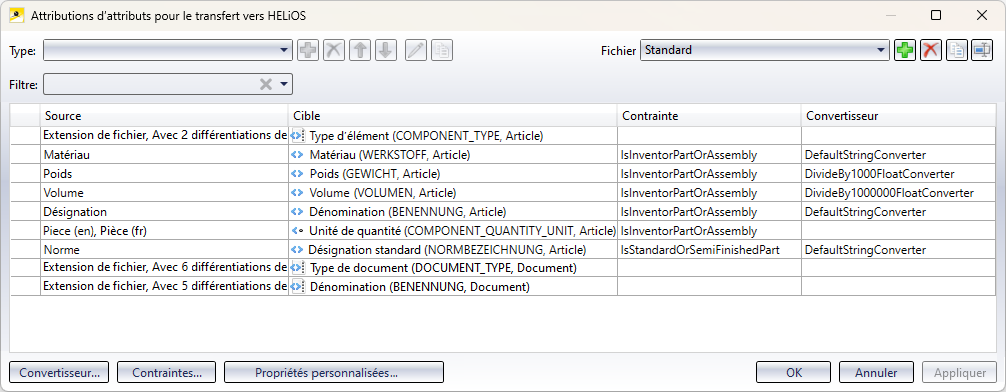Click the red X delete-file icon
Viewport: 1006px width, 392px height.
(930, 50)
